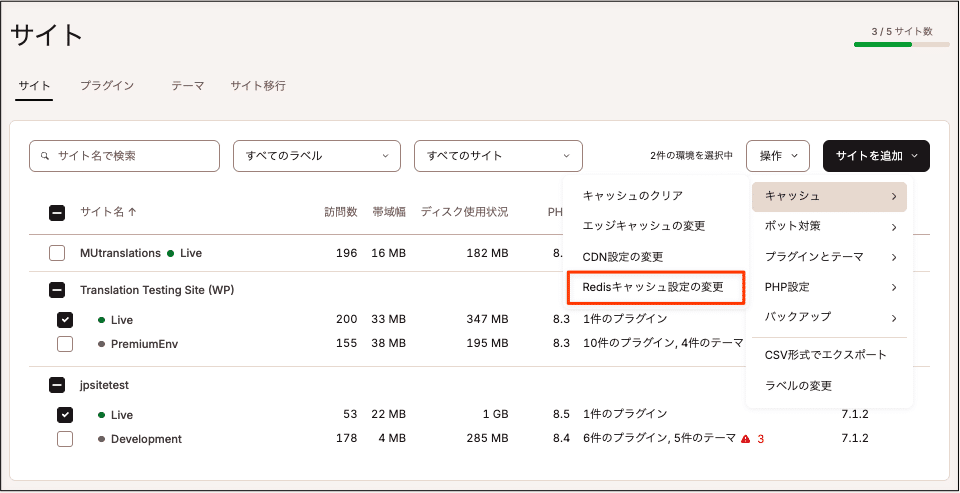960x493 pixels.
Task: Switch to the プラグイン tab
Action: (107, 86)
